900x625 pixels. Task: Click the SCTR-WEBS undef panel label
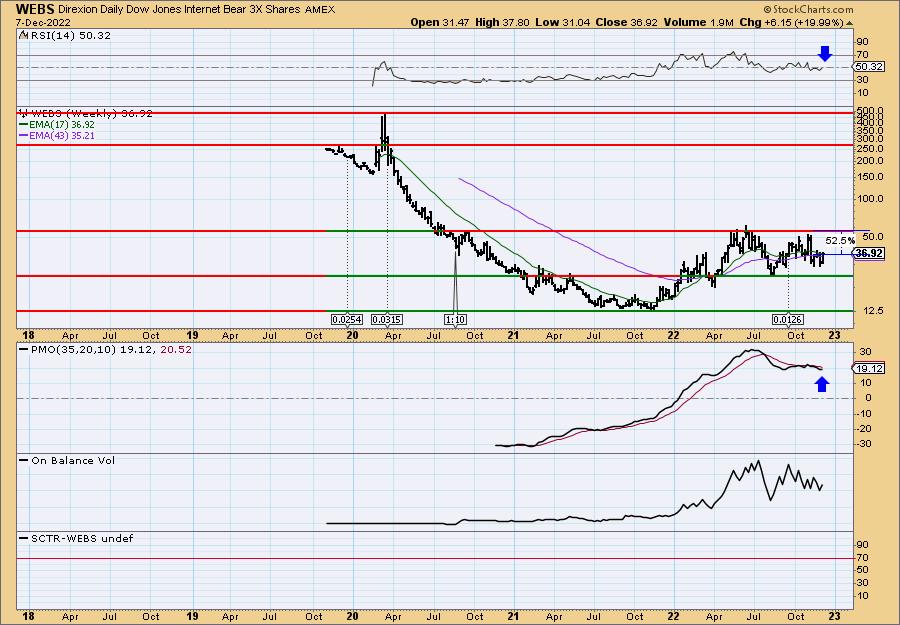tap(76, 538)
